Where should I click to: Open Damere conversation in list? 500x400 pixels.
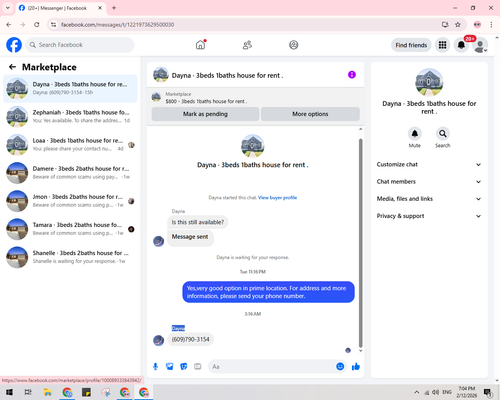[70, 173]
